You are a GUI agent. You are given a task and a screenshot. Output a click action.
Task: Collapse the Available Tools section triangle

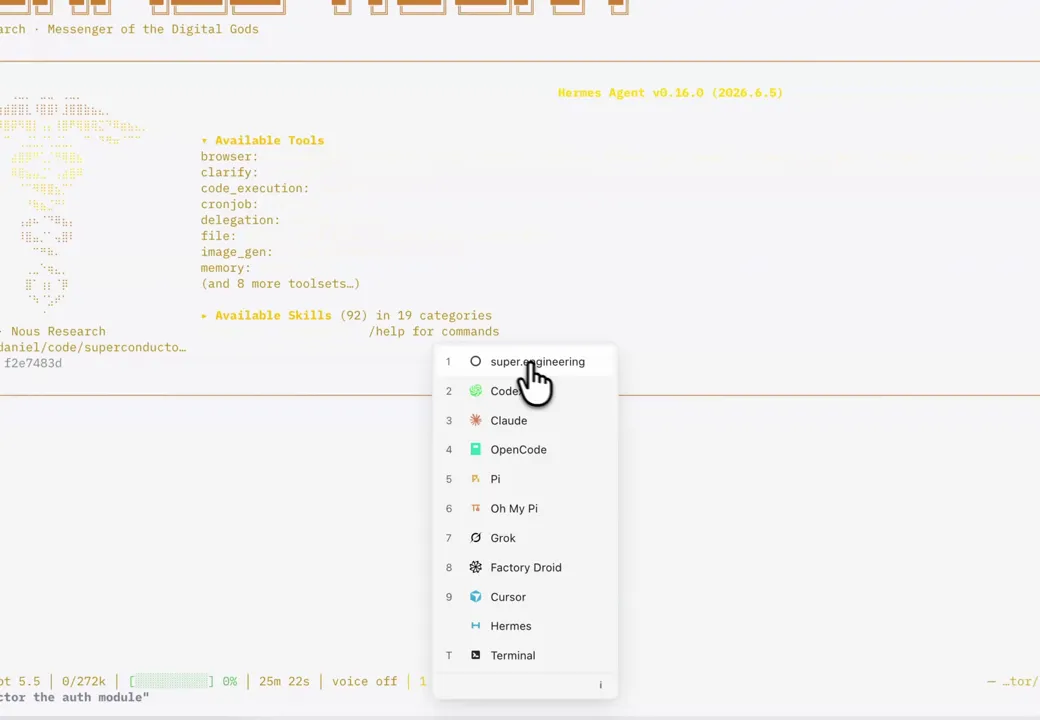(x=204, y=141)
